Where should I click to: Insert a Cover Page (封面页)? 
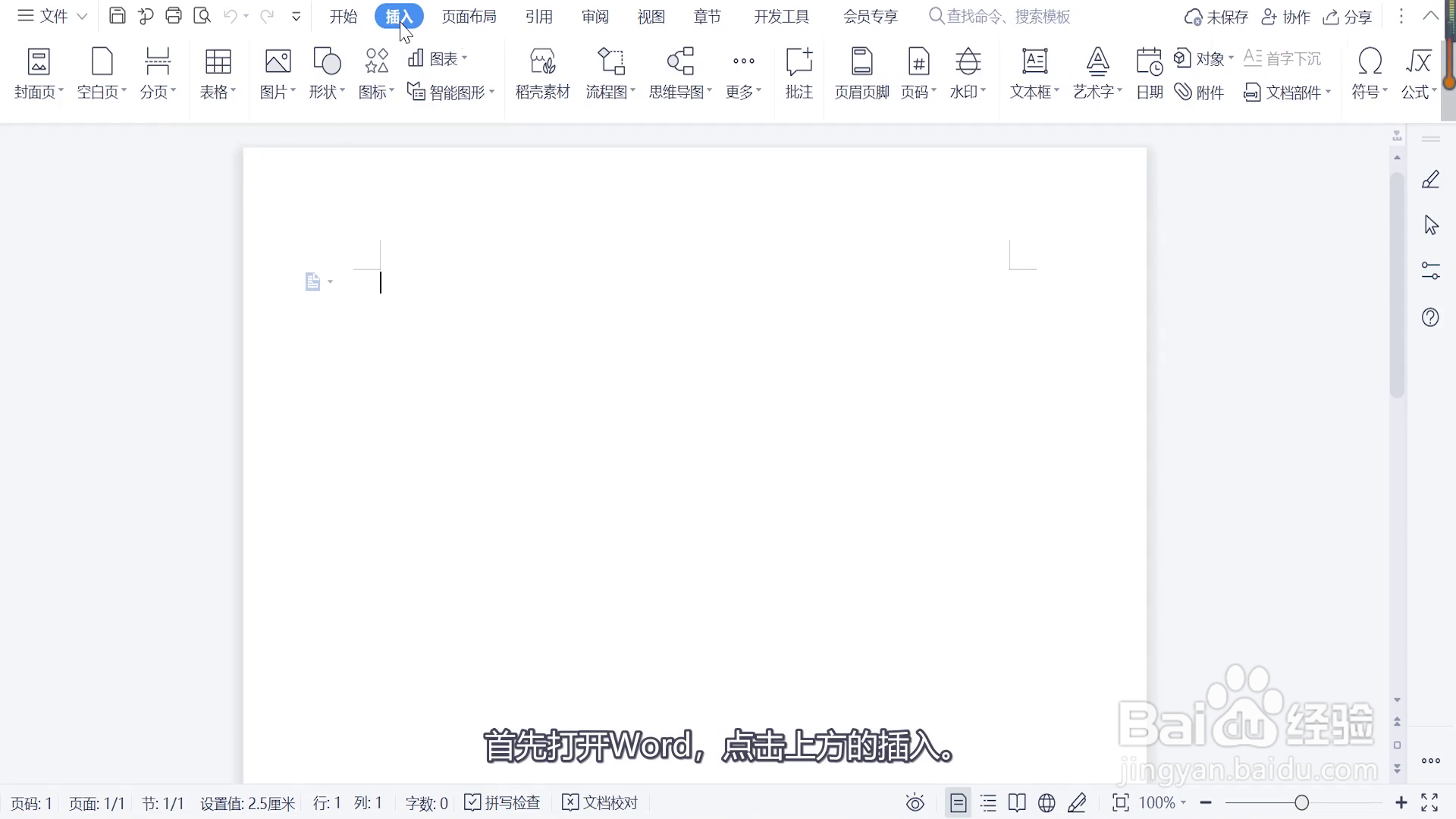39,74
